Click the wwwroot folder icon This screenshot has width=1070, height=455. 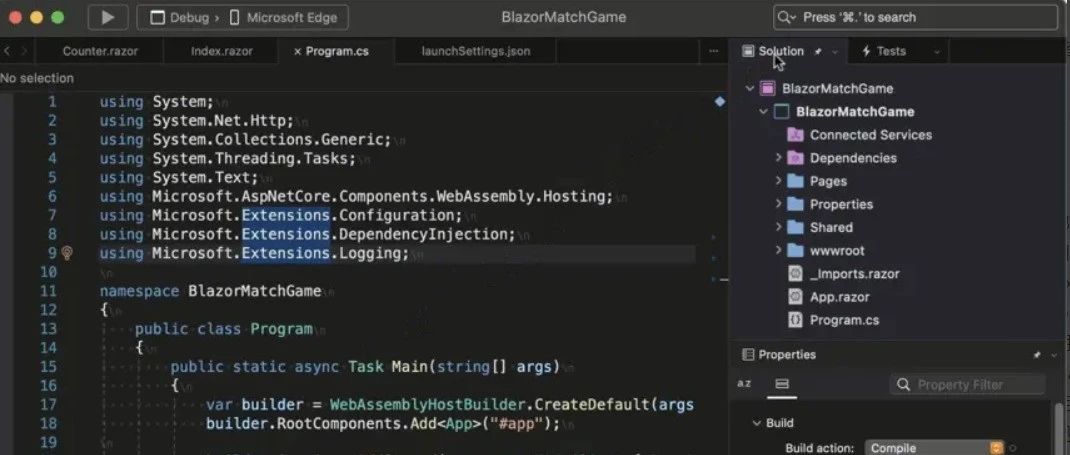point(795,250)
